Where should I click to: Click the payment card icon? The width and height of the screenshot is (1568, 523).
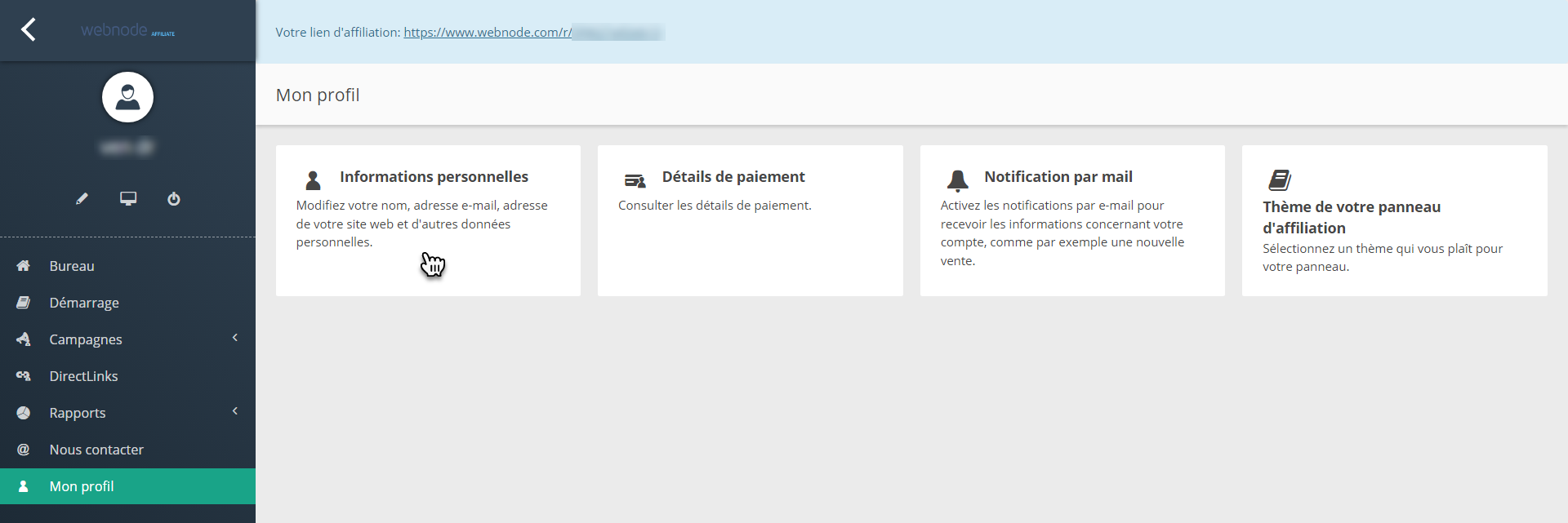[x=635, y=180]
